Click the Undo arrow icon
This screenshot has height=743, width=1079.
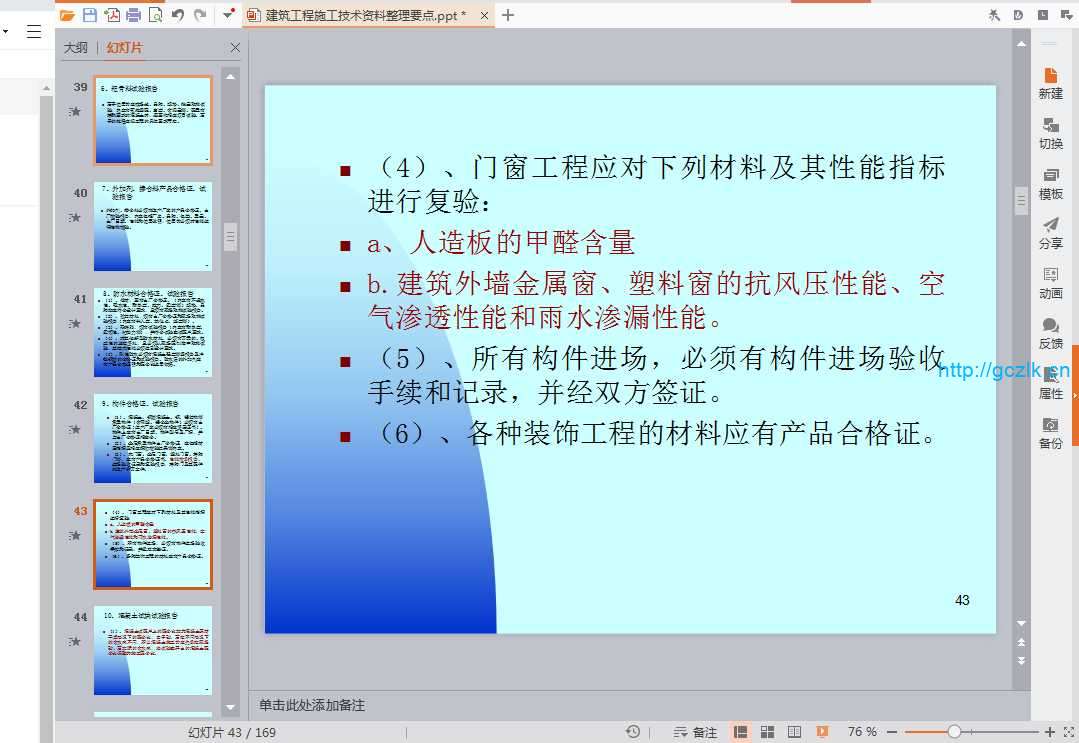tap(178, 15)
